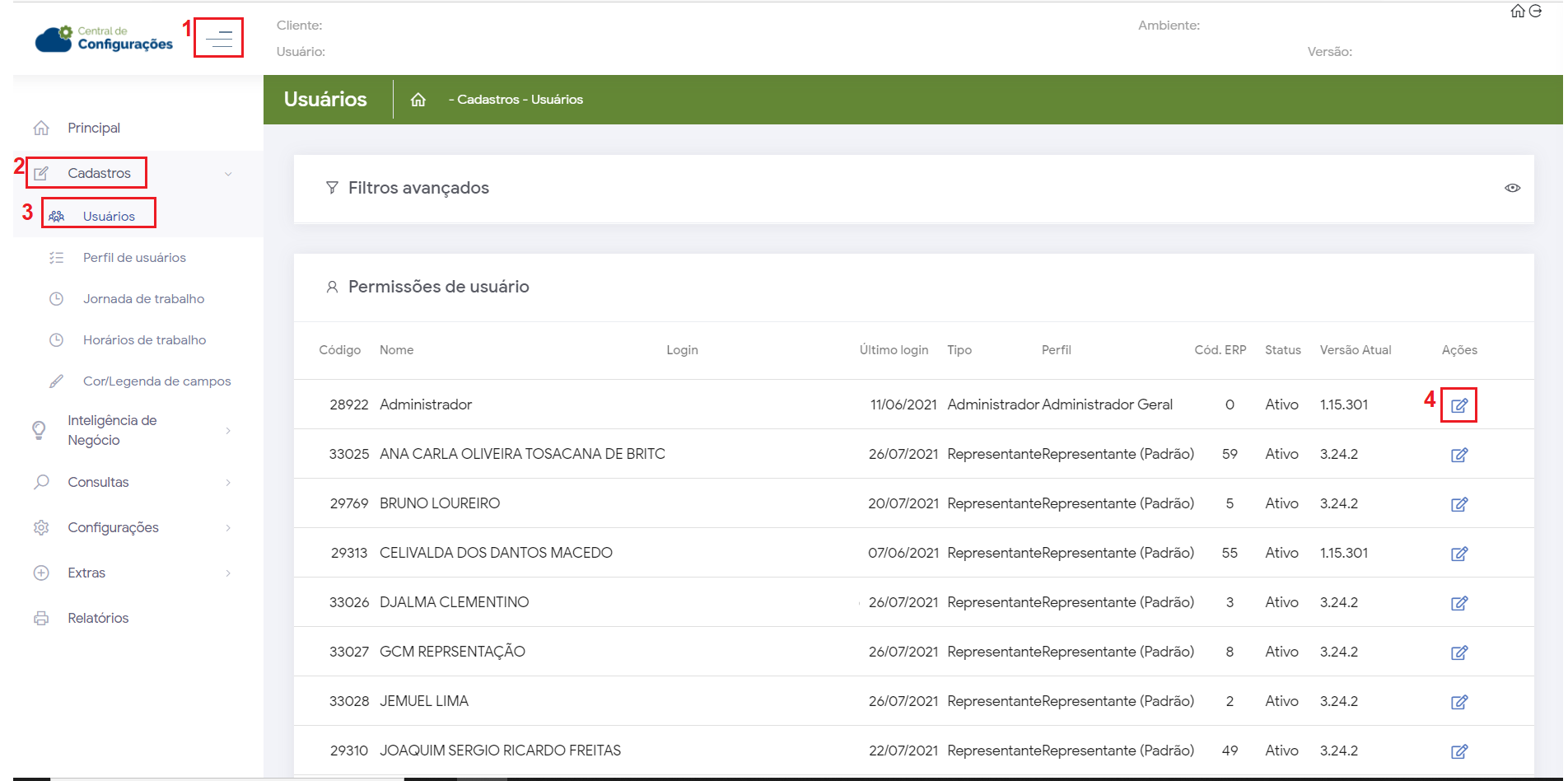Open the Principal page link
1568x781 pixels.
click(94, 128)
